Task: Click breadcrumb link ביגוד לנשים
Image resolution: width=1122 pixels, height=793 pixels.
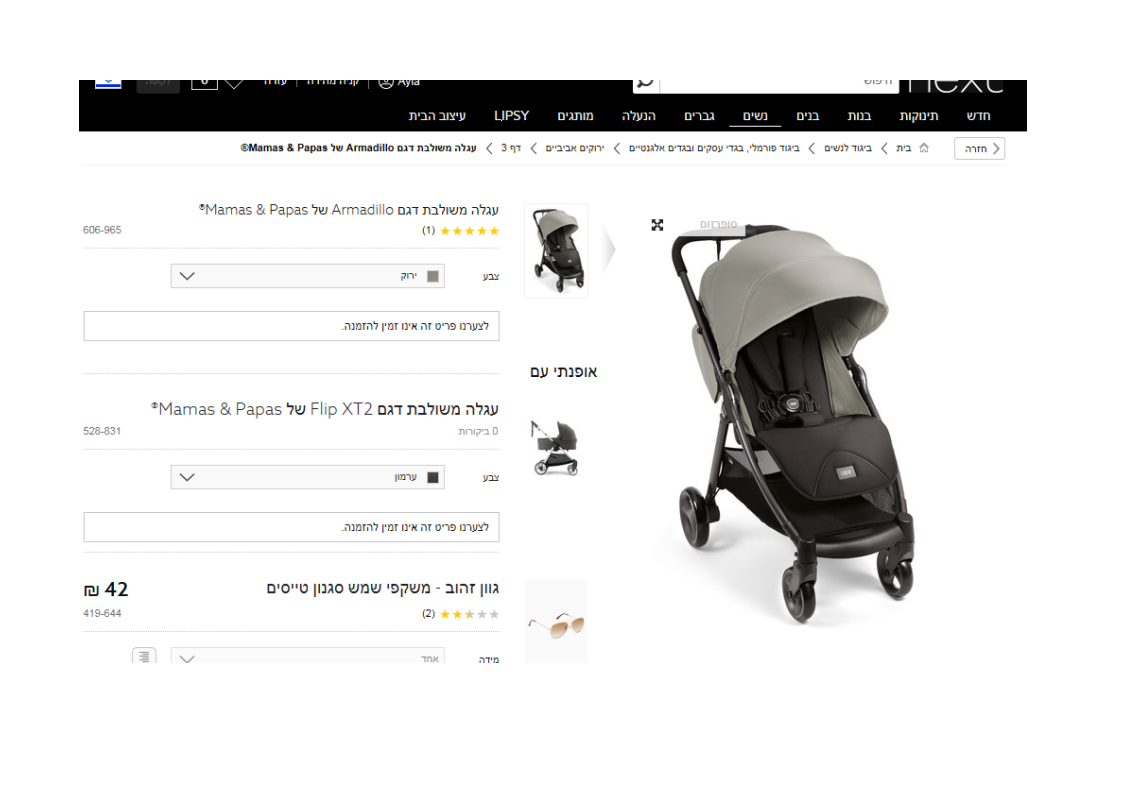Action: [x=848, y=147]
